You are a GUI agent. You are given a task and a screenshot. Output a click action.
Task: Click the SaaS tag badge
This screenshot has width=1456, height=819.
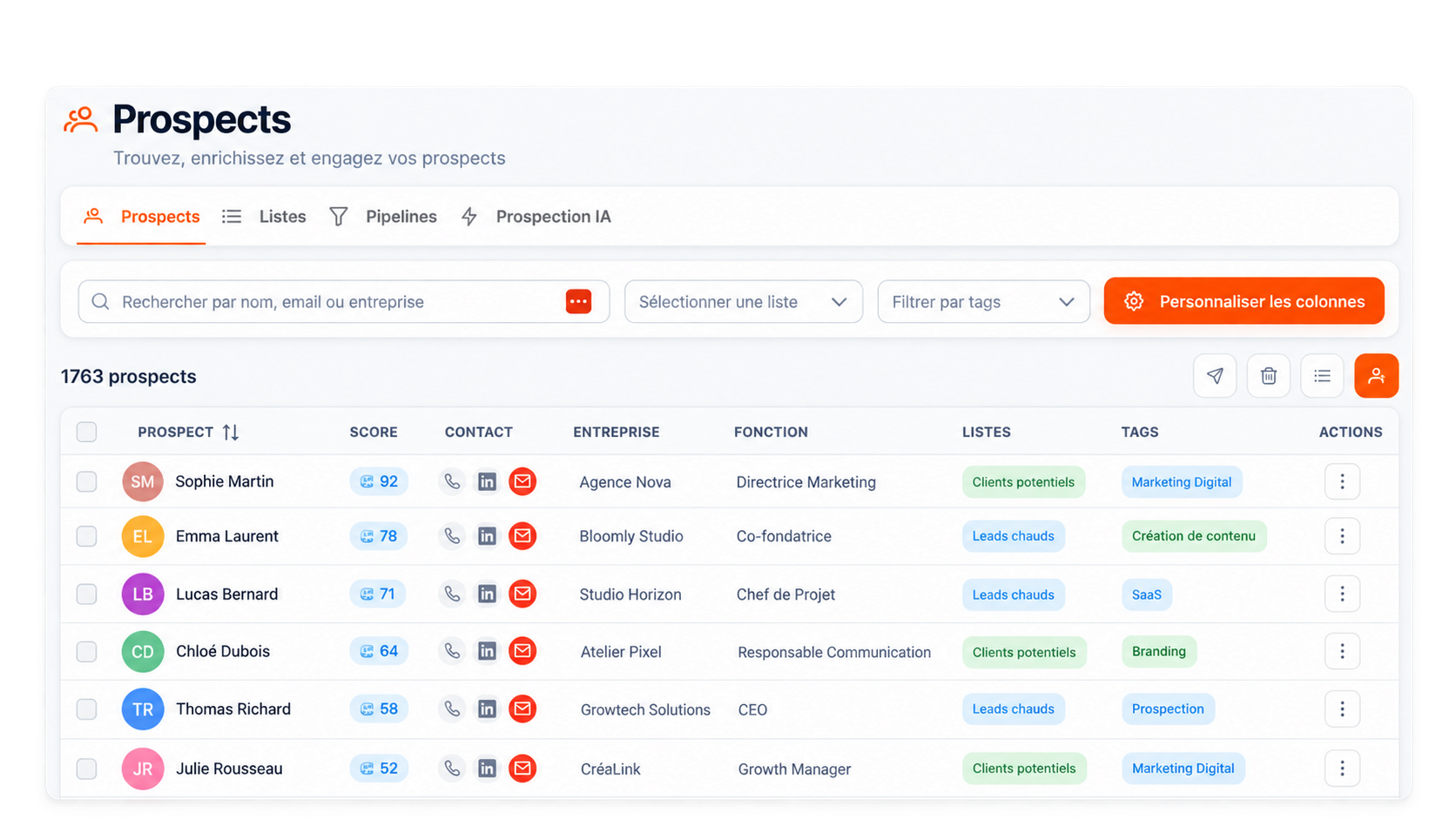pyautogui.click(x=1147, y=594)
